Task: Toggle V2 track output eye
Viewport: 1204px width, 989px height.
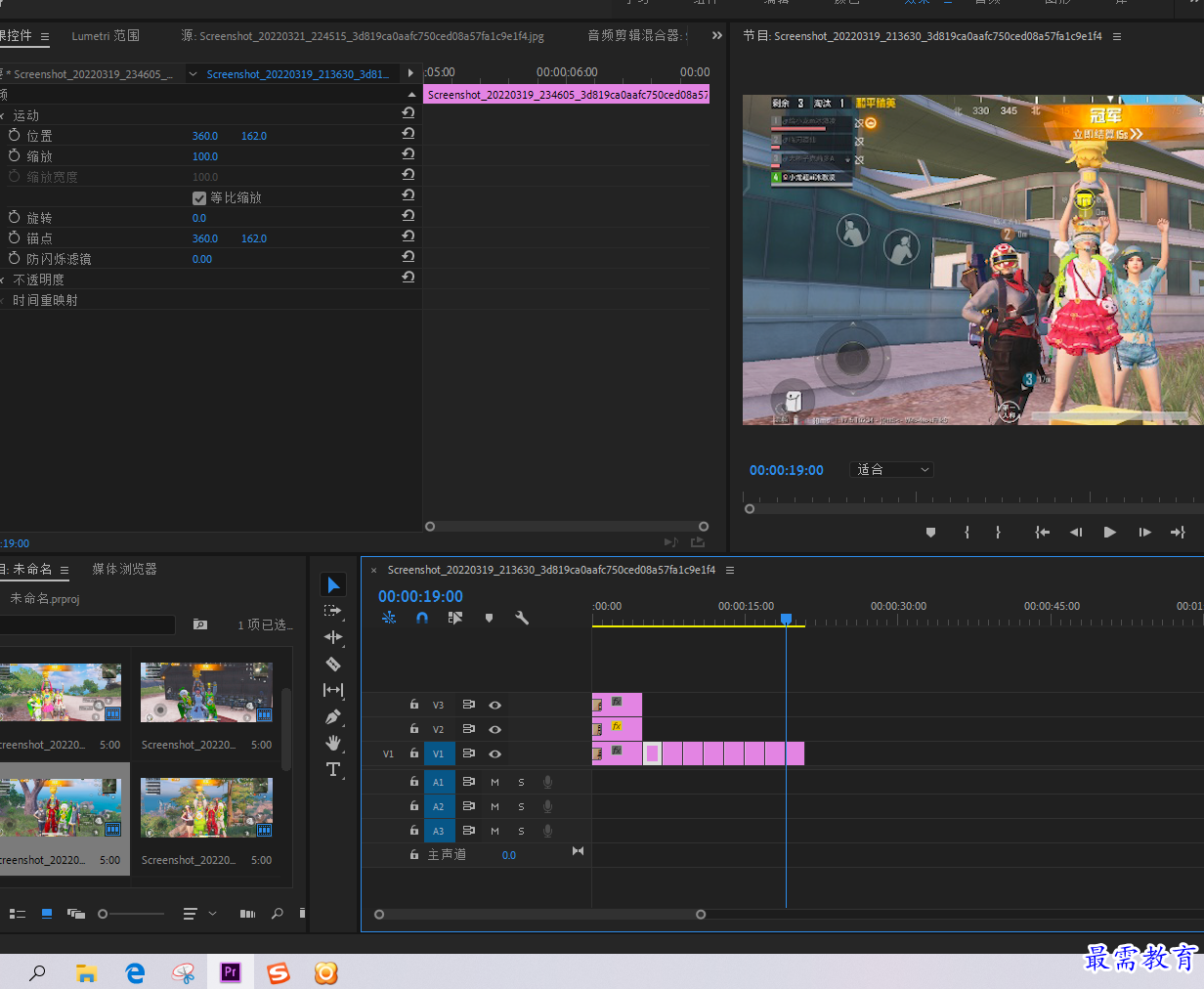Action: (x=495, y=729)
